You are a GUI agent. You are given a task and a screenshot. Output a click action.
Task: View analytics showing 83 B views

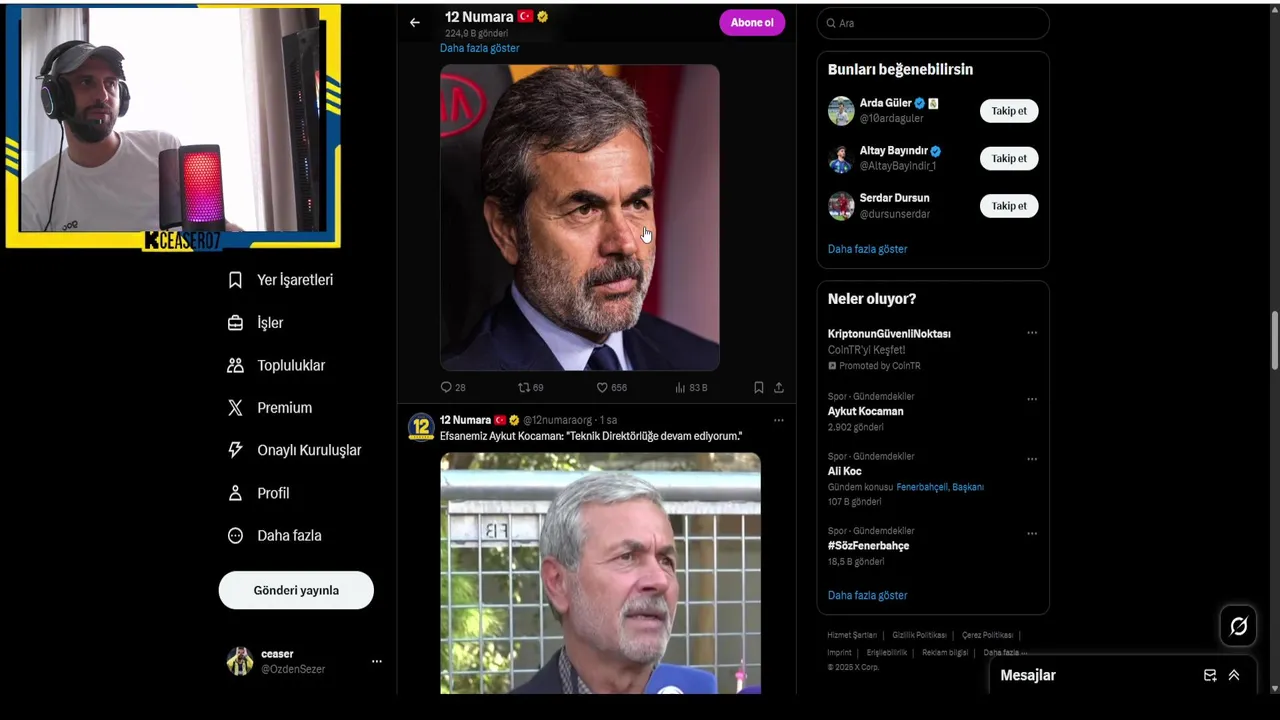pyautogui.click(x=691, y=387)
